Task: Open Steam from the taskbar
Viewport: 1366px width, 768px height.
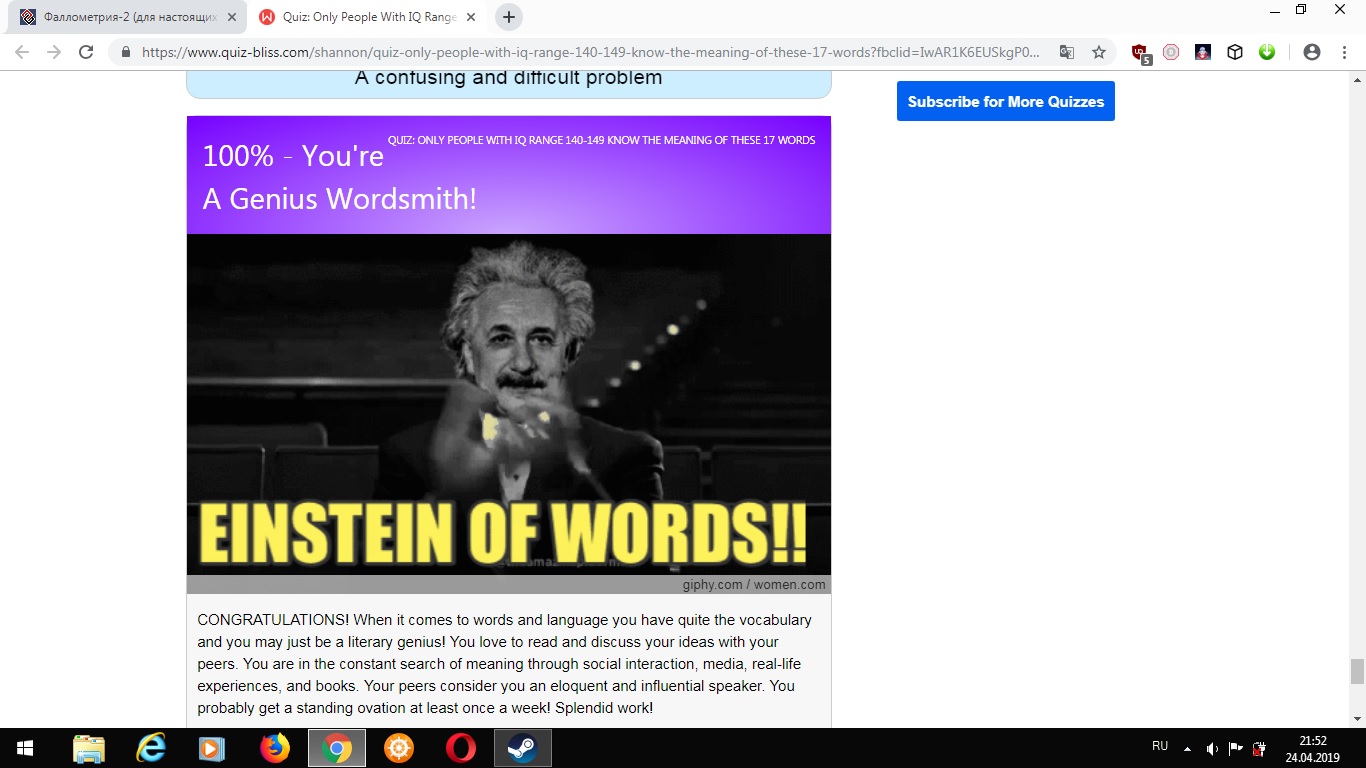Action: coord(523,748)
